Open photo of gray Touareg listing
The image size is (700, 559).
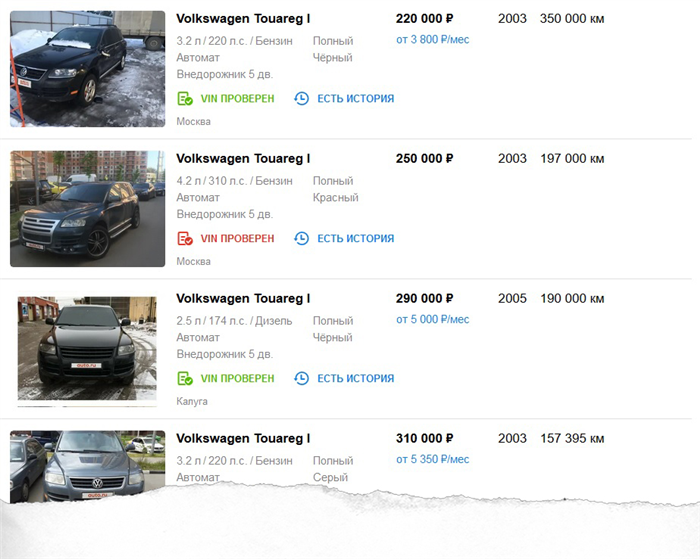[x=88, y=466]
